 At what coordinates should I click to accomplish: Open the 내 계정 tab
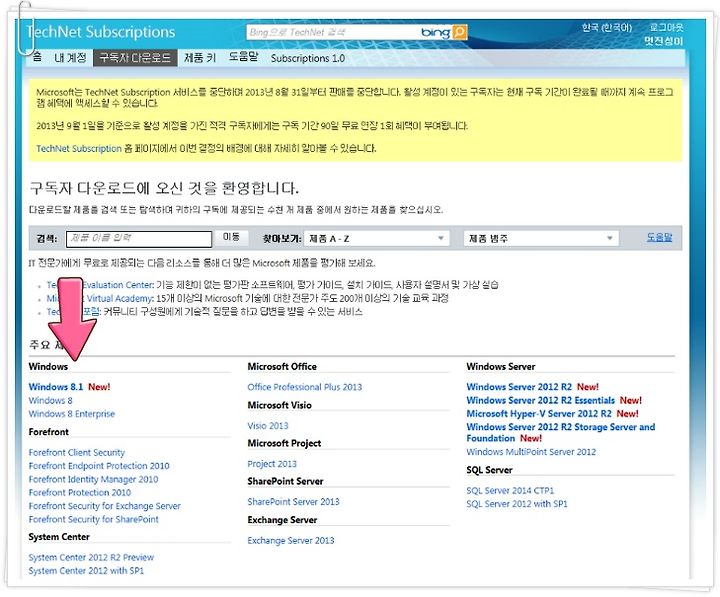70,57
